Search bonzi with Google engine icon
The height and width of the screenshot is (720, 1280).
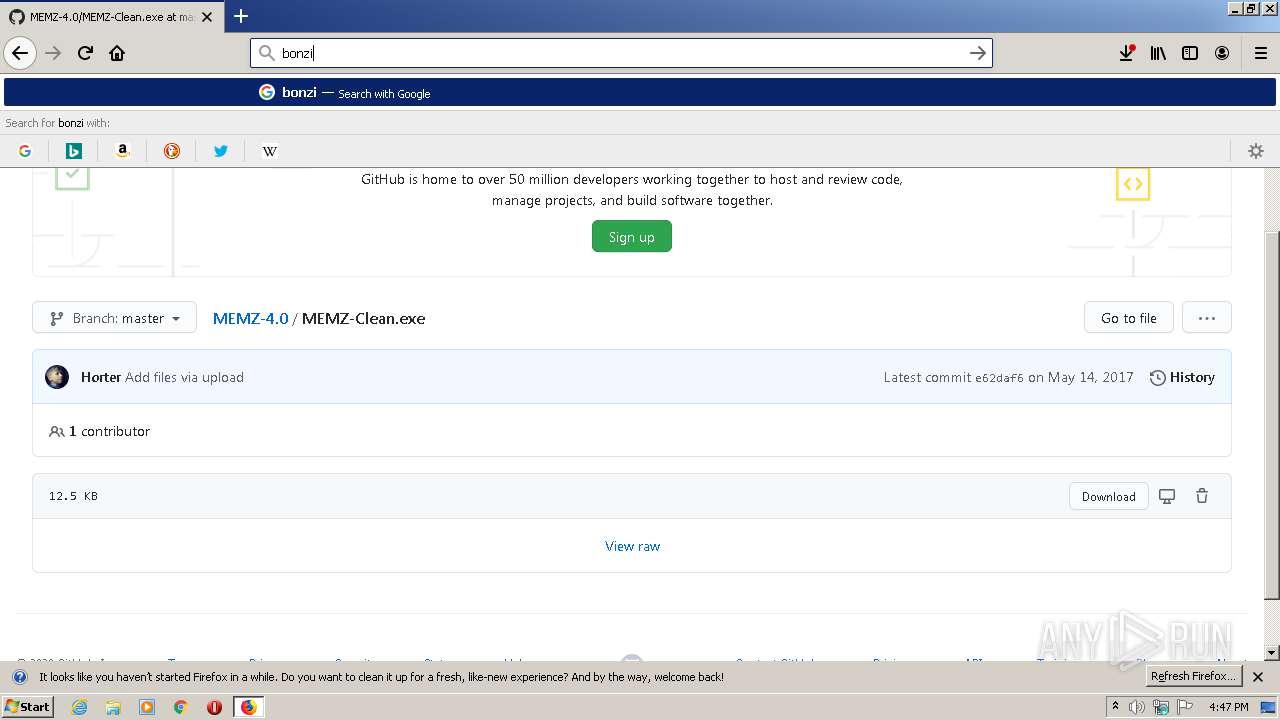(25, 151)
